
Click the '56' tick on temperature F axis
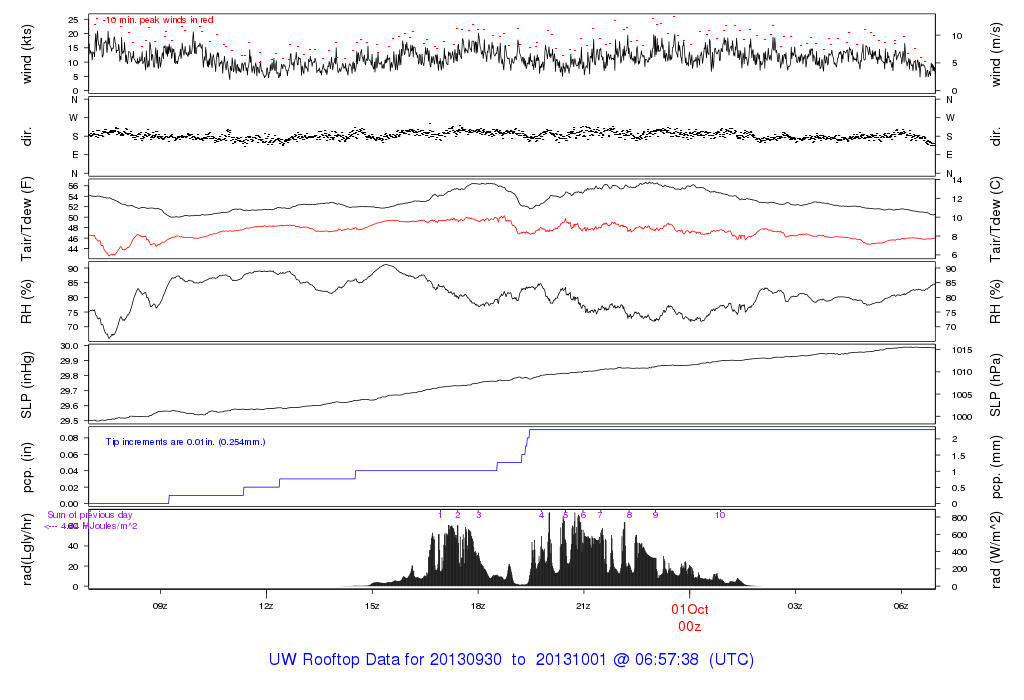73,186
